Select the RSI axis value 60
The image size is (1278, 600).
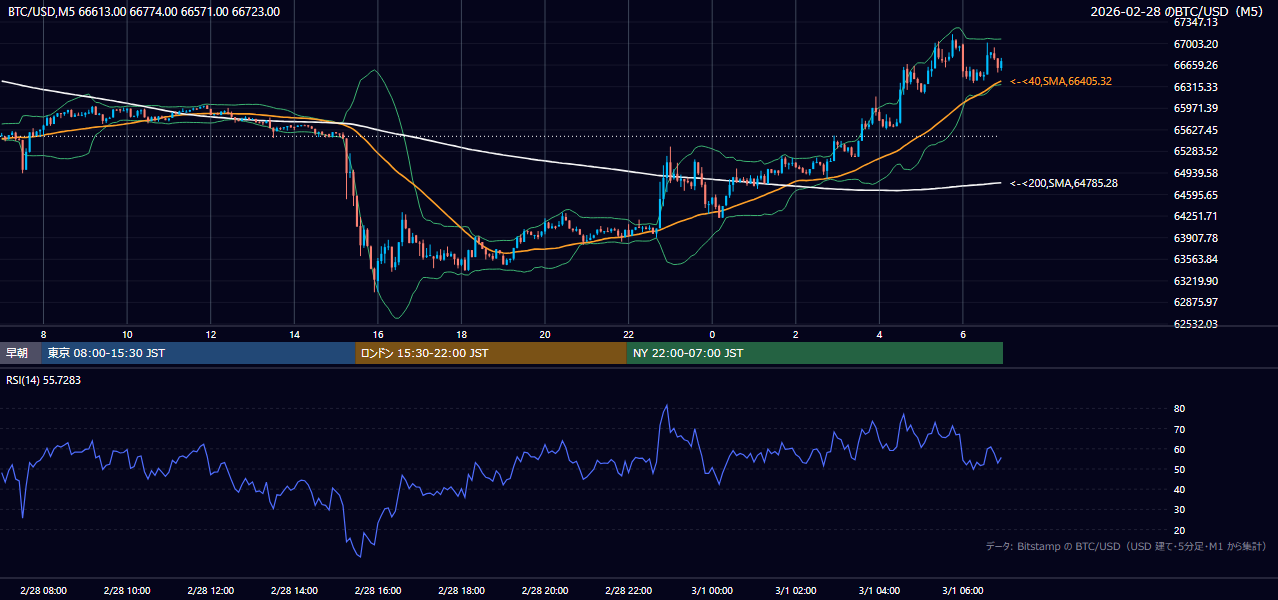pos(1179,449)
